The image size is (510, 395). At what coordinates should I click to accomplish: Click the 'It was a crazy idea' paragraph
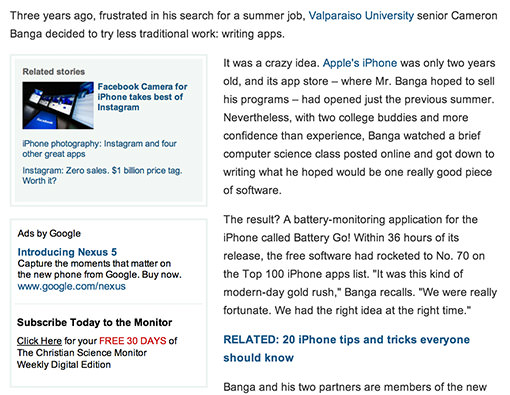359,127
